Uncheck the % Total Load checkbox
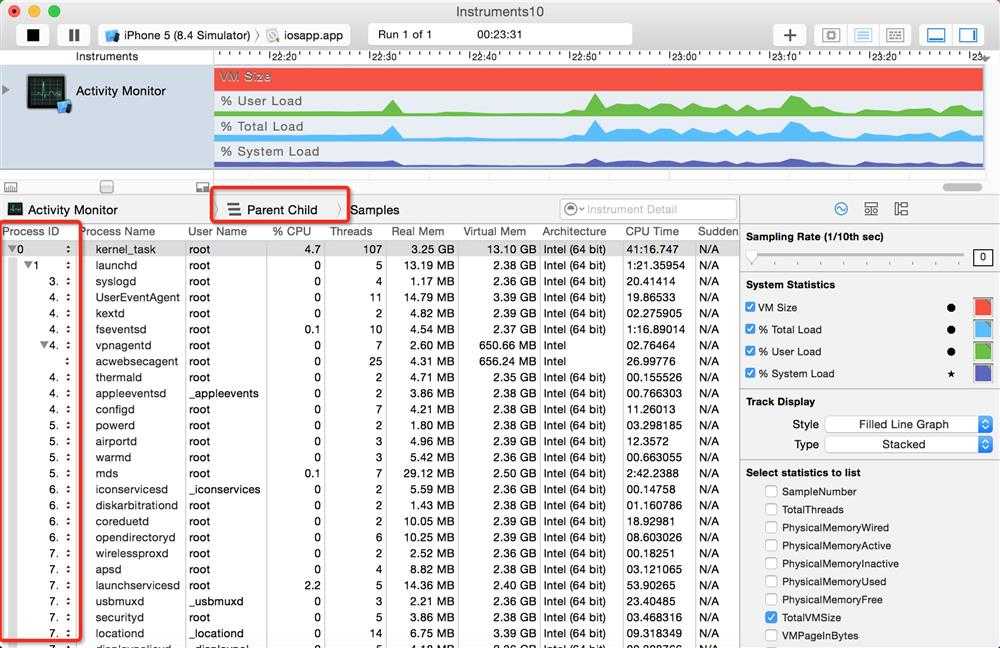 click(x=750, y=329)
